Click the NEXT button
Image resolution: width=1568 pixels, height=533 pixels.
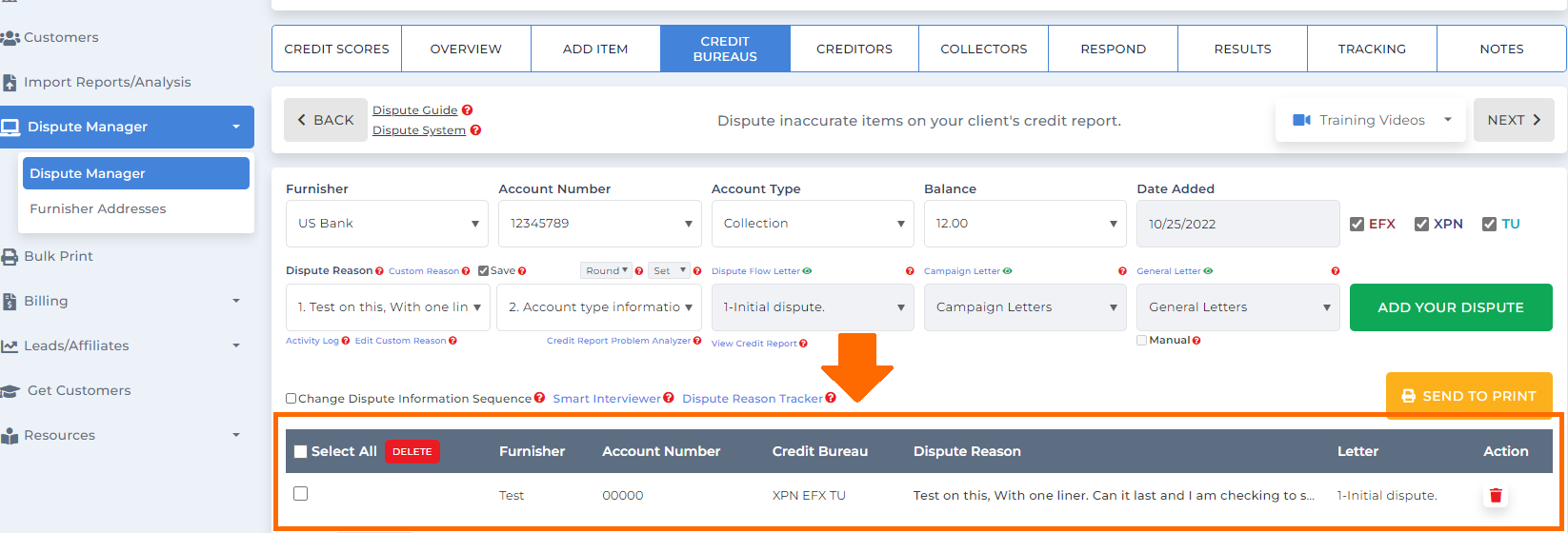(1514, 120)
